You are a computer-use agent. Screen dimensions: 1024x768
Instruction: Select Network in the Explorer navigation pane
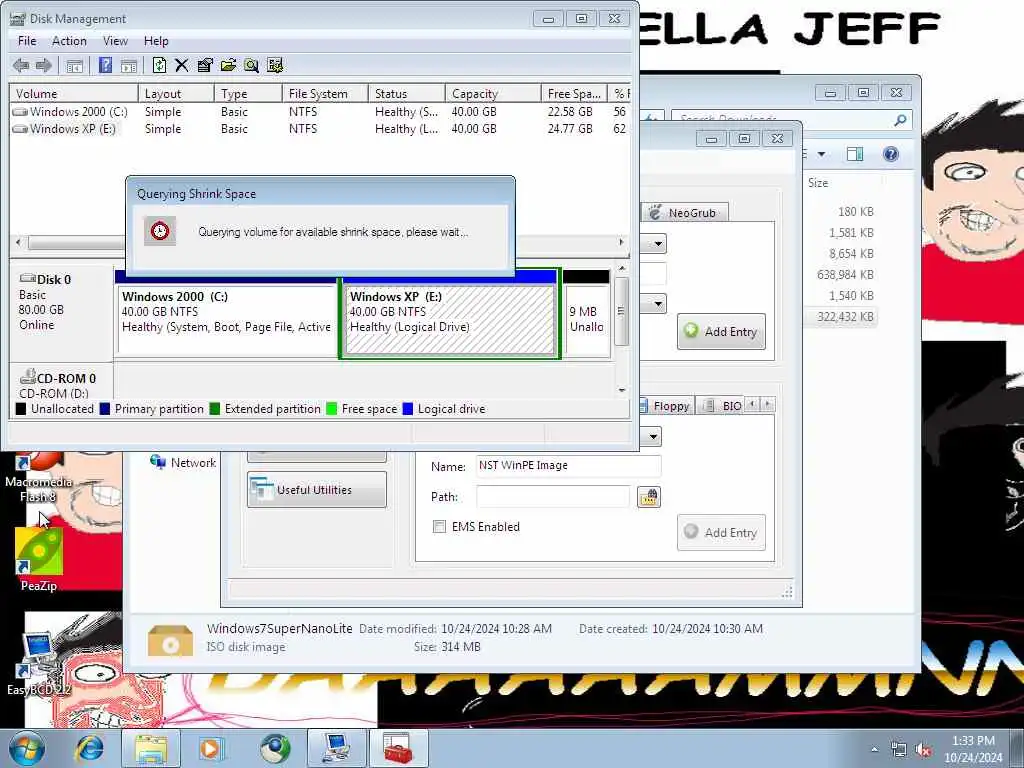point(184,462)
